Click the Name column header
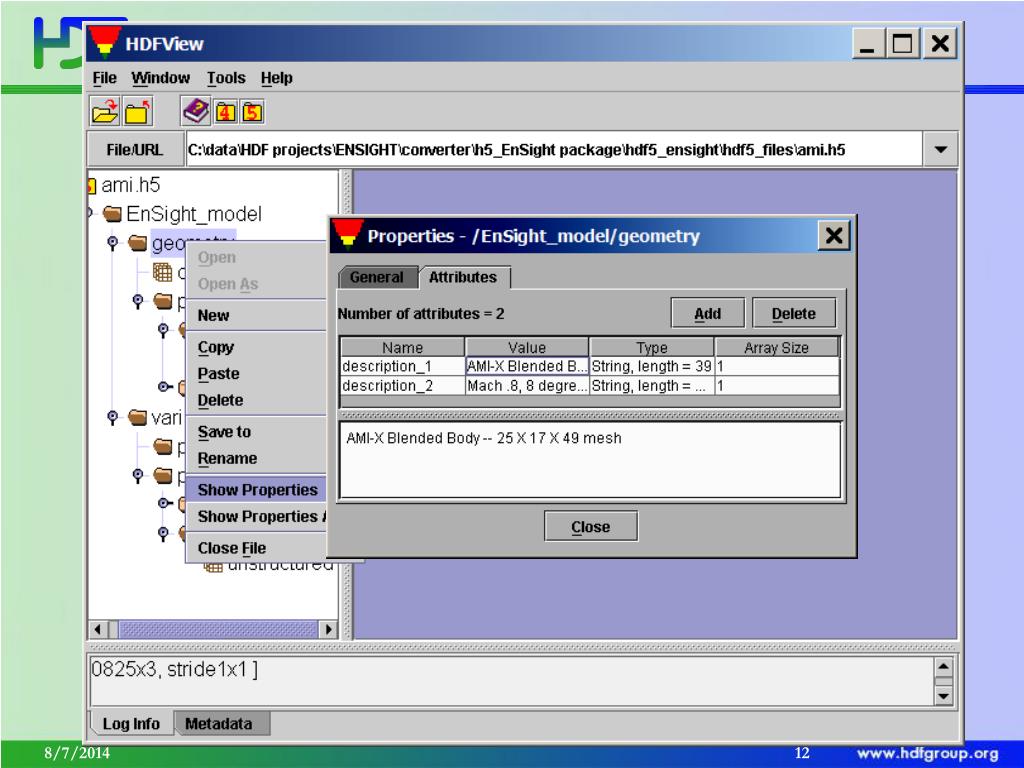1024x768 pixels. coord(402,347)
